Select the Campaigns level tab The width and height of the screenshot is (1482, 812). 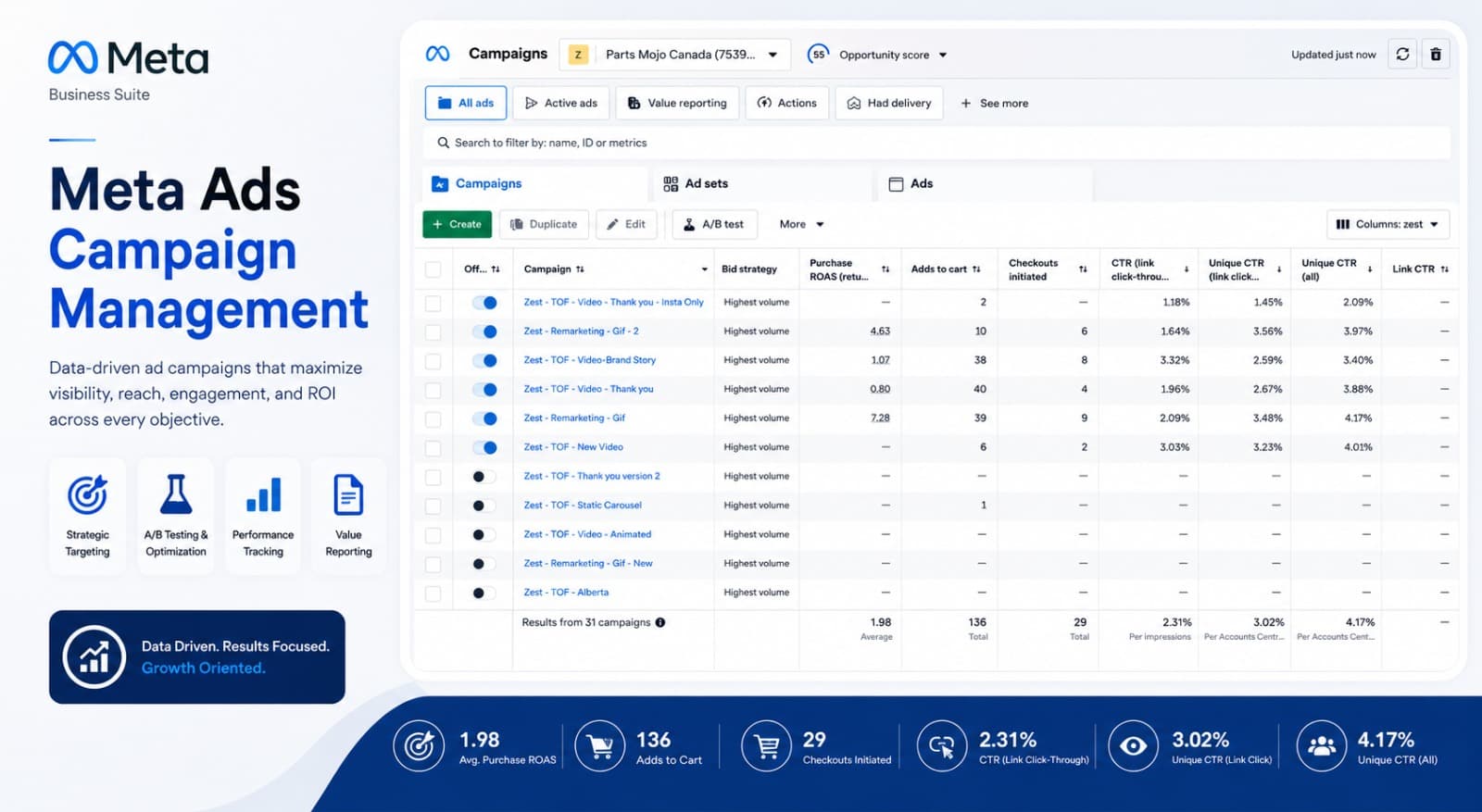(x=535, y=184)
